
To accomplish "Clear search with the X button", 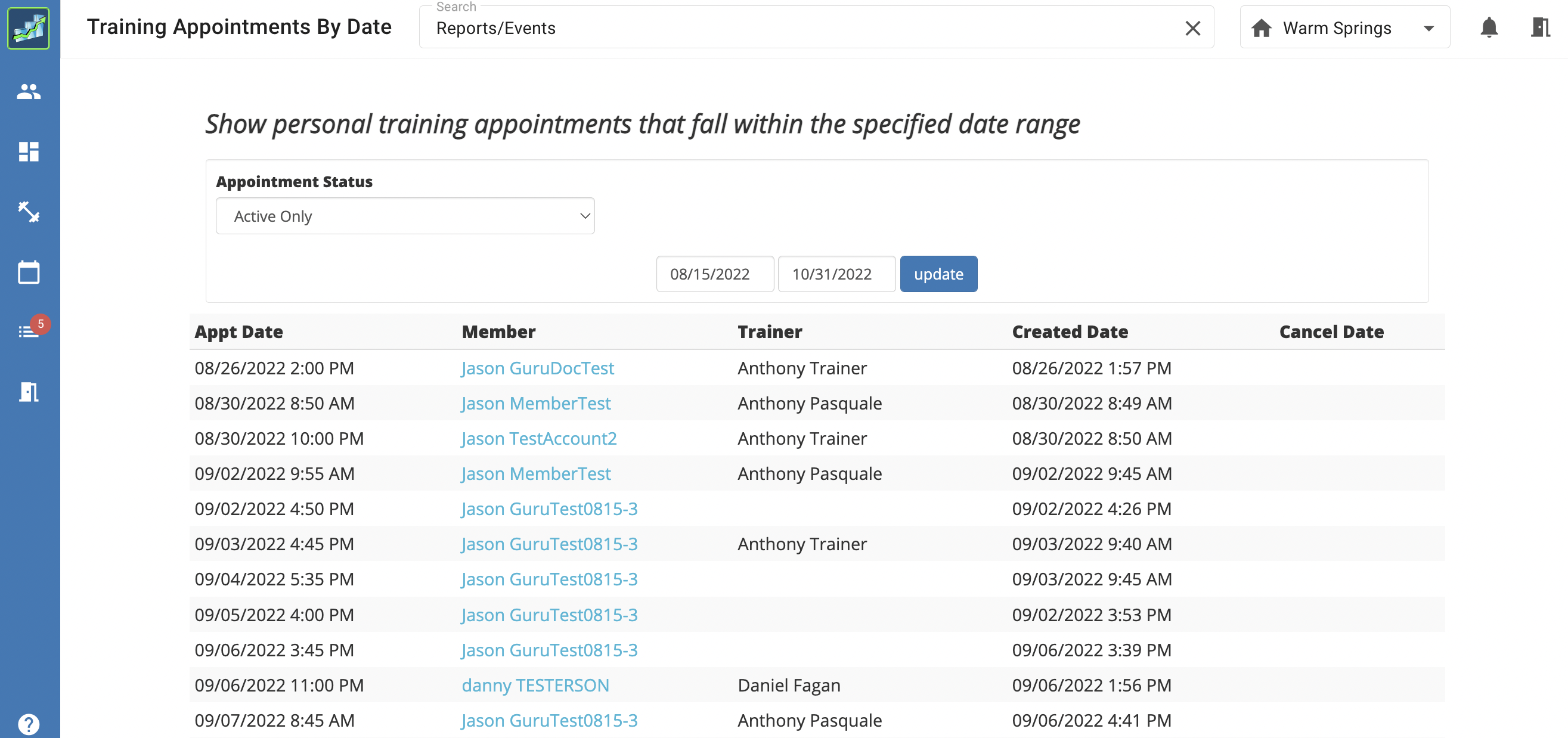I will 1192,28.
